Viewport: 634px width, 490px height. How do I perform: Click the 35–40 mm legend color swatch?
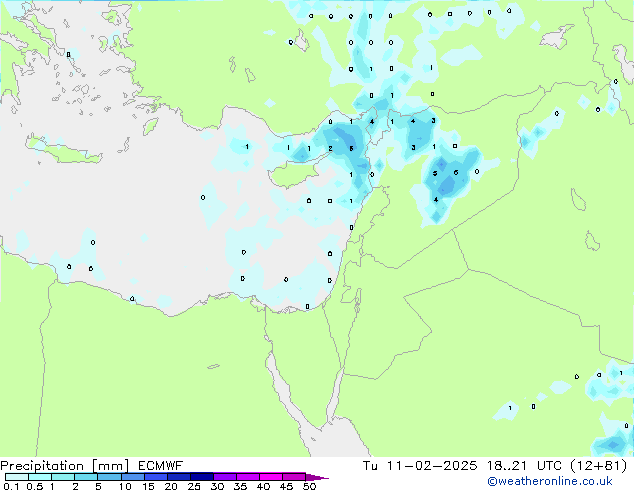click(248, 477)
